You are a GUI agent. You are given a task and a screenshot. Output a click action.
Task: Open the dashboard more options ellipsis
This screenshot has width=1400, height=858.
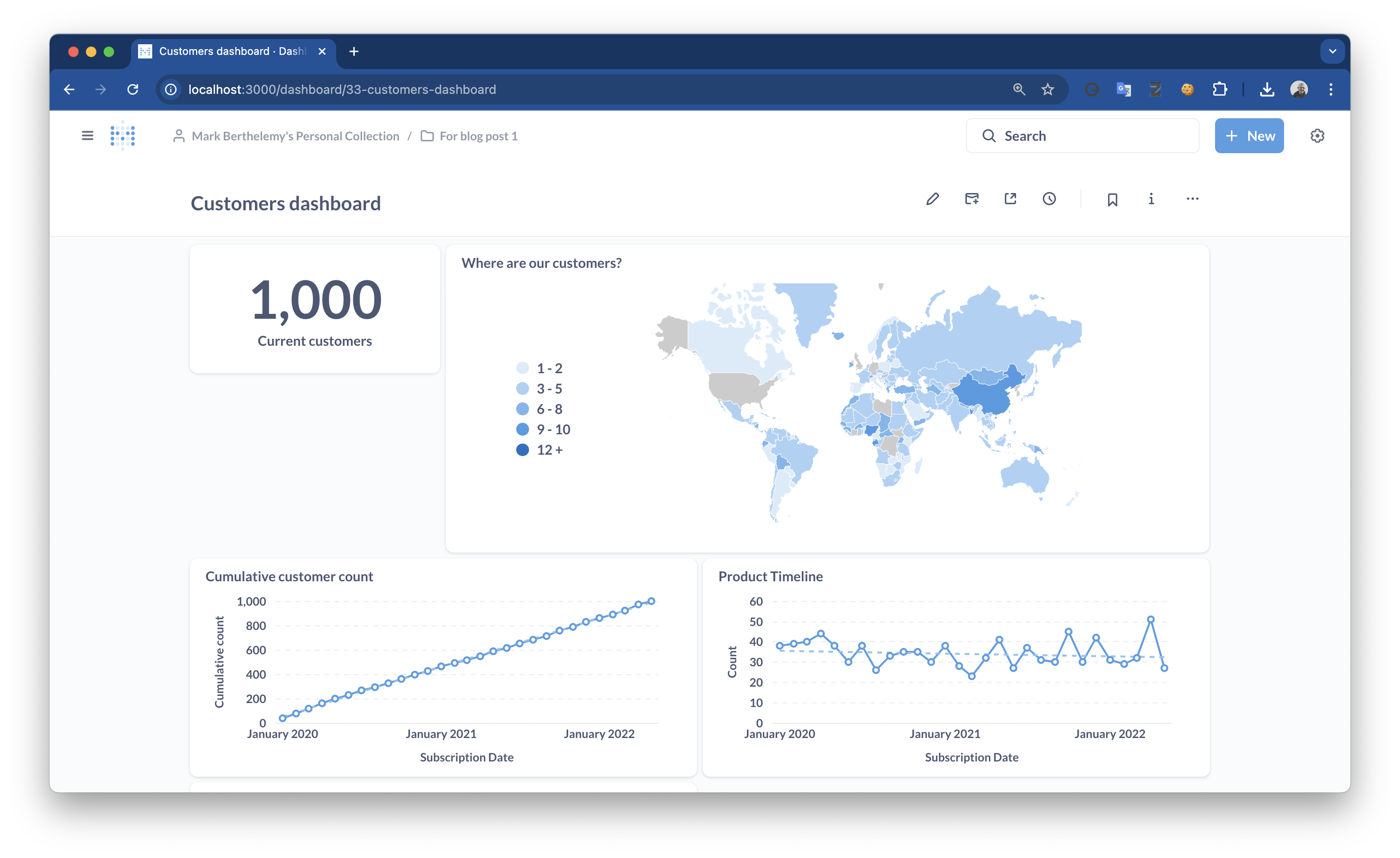click(1192, 199)
